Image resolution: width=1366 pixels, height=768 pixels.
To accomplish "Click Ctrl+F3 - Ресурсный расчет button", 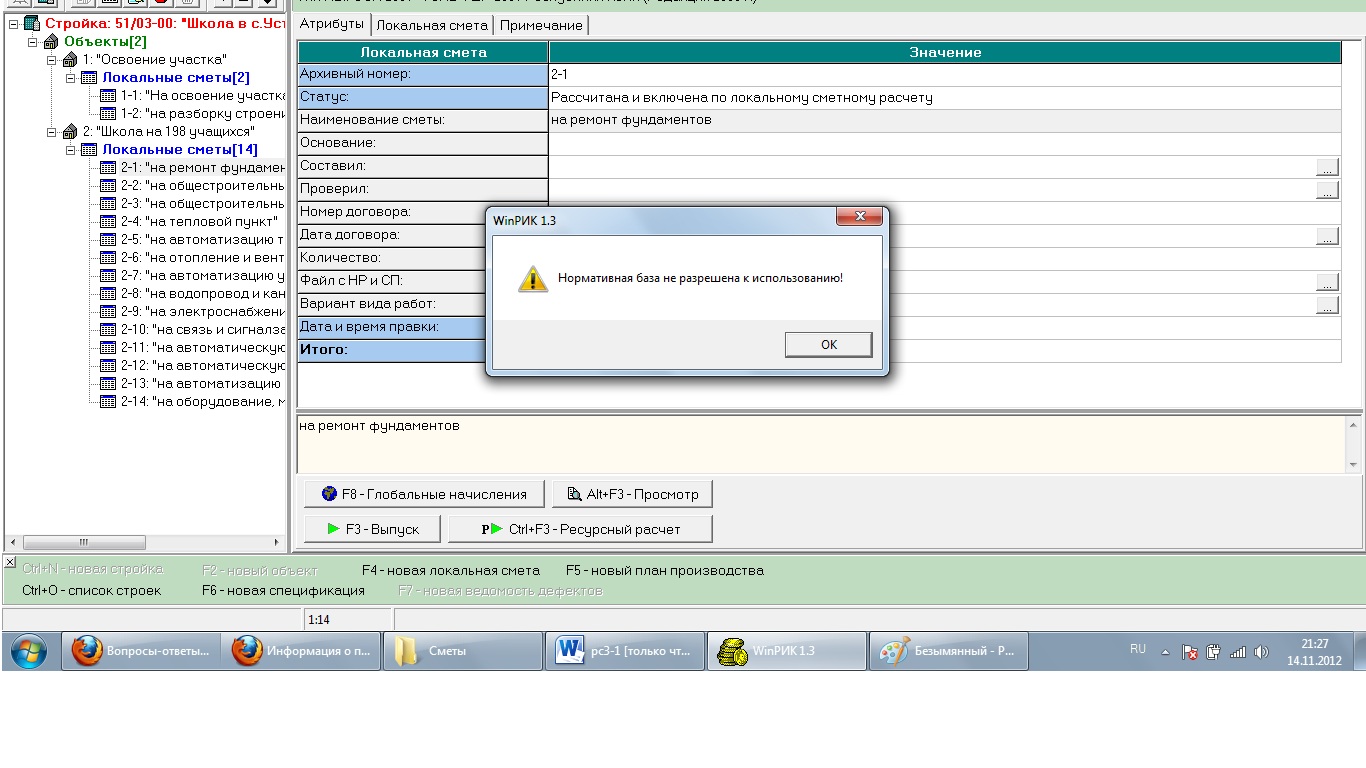I will pos(581,529).
